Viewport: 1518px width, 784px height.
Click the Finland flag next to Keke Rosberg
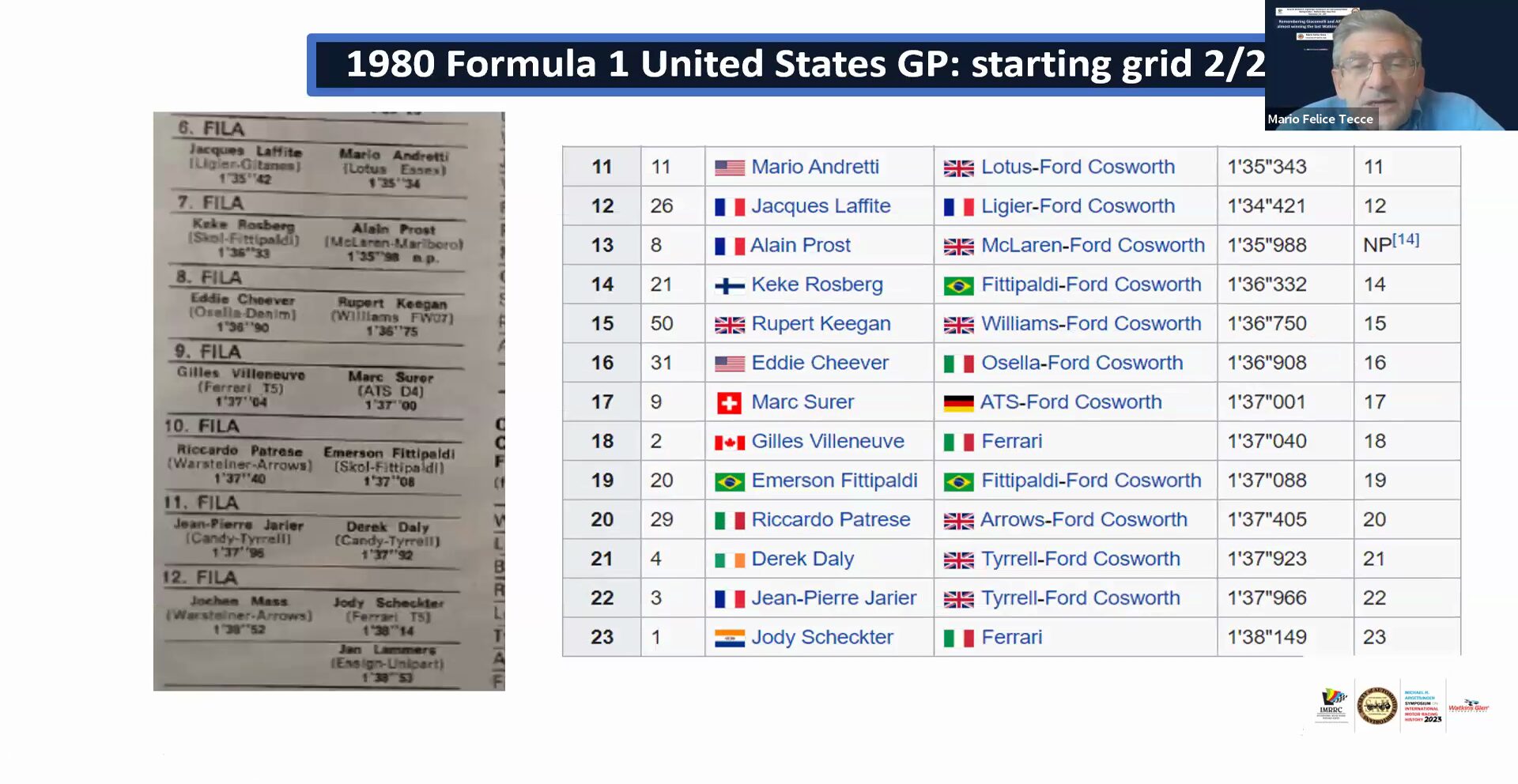729,285
